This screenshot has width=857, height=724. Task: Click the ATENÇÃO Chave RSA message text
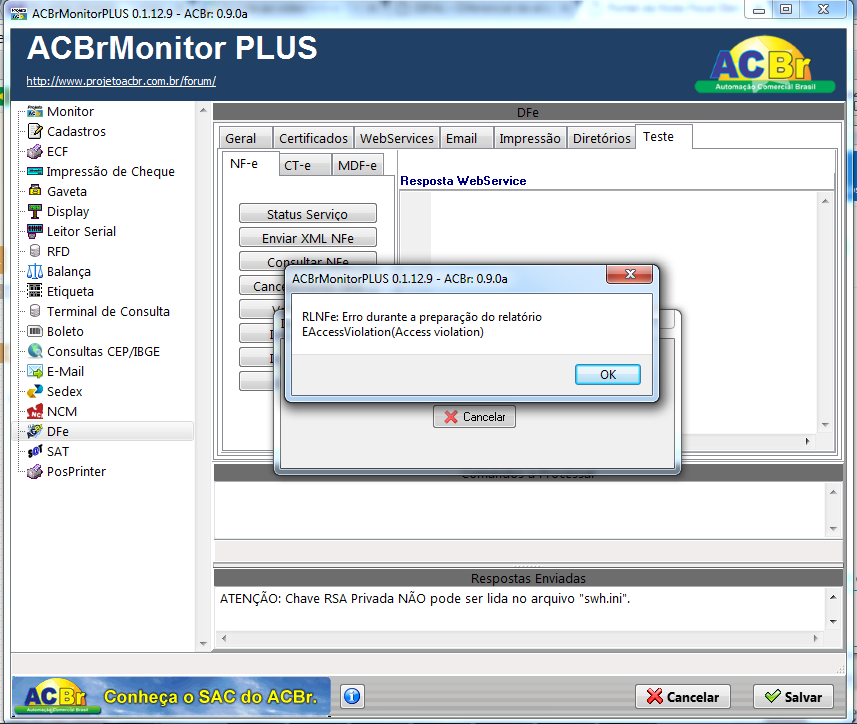pos(425,599)
